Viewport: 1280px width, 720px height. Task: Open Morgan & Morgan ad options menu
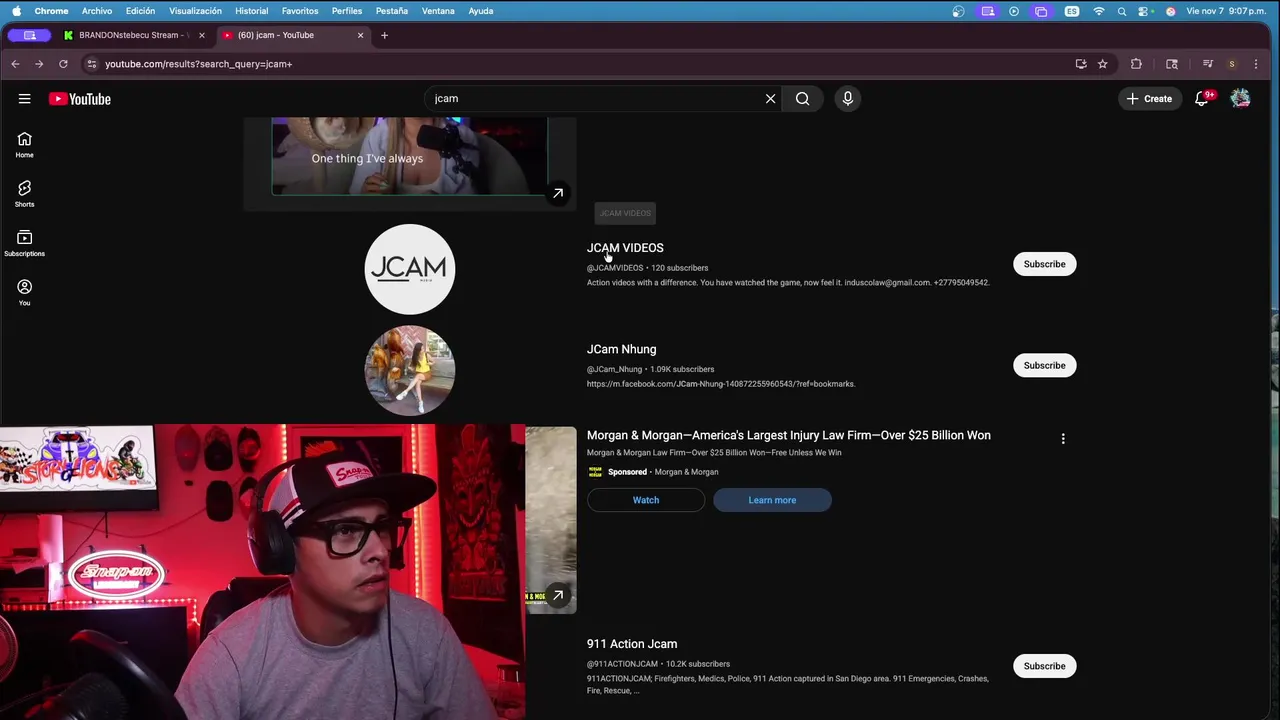point(1063,438)
